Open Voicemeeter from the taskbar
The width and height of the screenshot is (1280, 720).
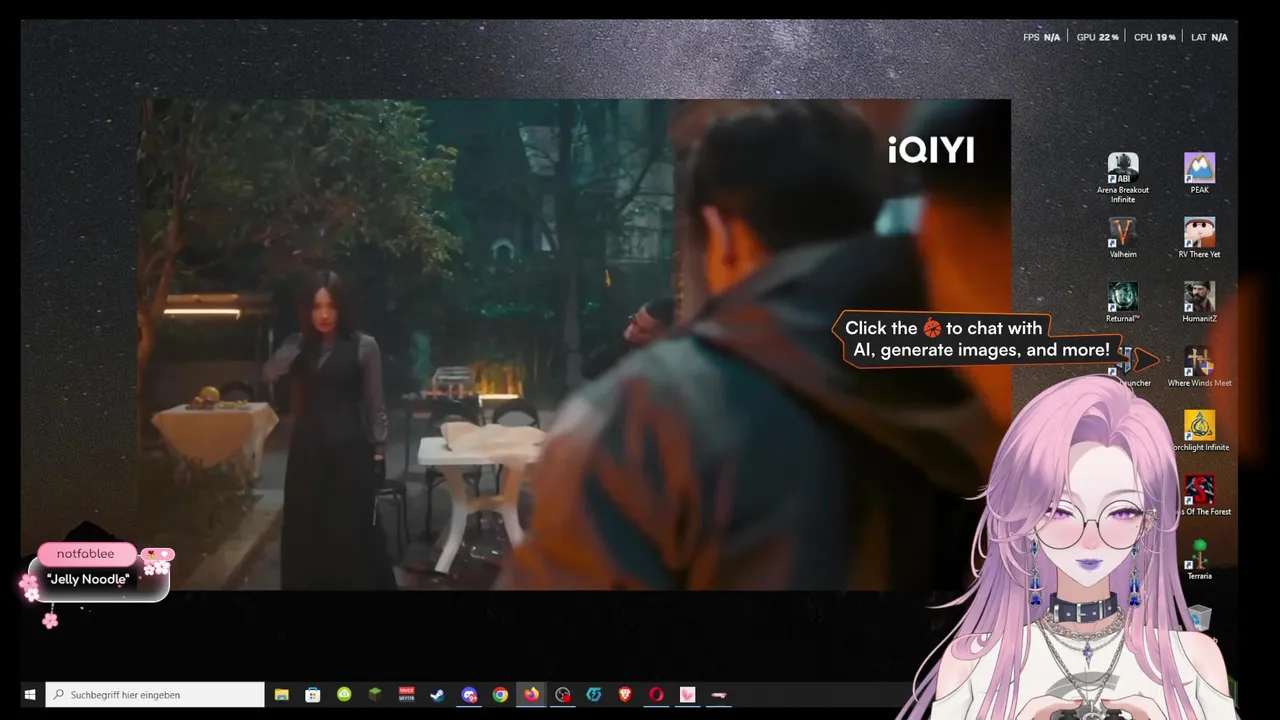(407, 694)
